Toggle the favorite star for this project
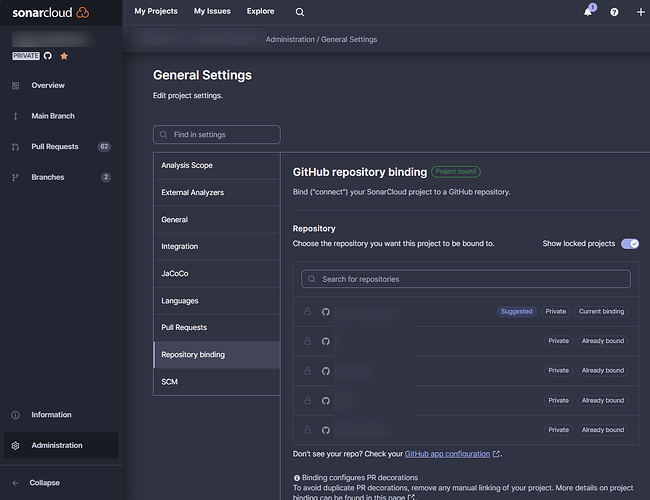 pyautogui.click(x=64, y=56)
